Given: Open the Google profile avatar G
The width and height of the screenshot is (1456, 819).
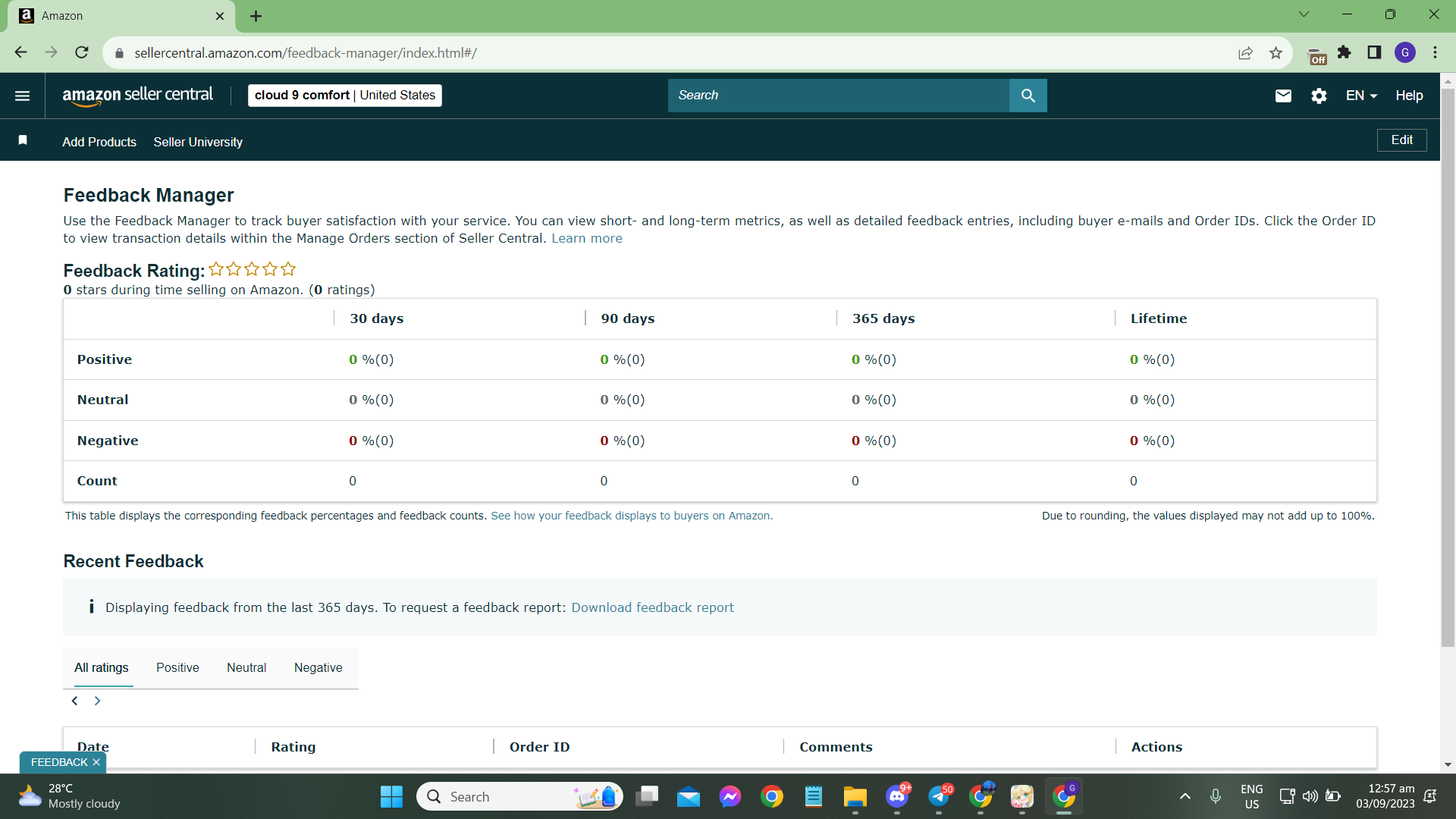Looking at the screenshot, I should point(1405,52).
